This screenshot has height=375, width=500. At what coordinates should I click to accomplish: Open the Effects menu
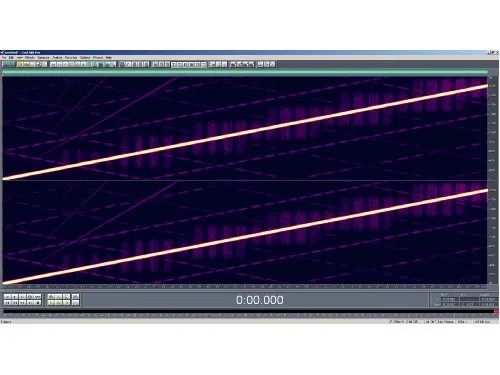click(30, 58)
